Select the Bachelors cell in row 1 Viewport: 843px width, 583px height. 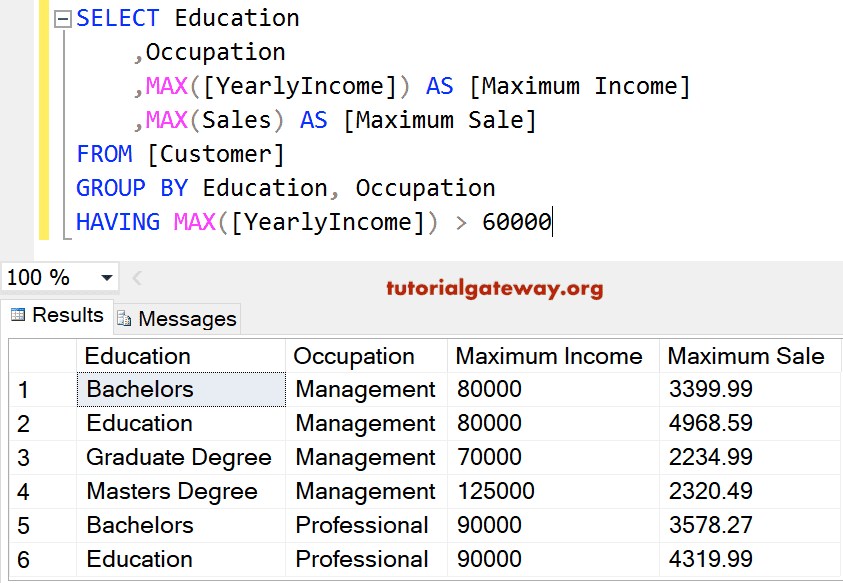140,389
